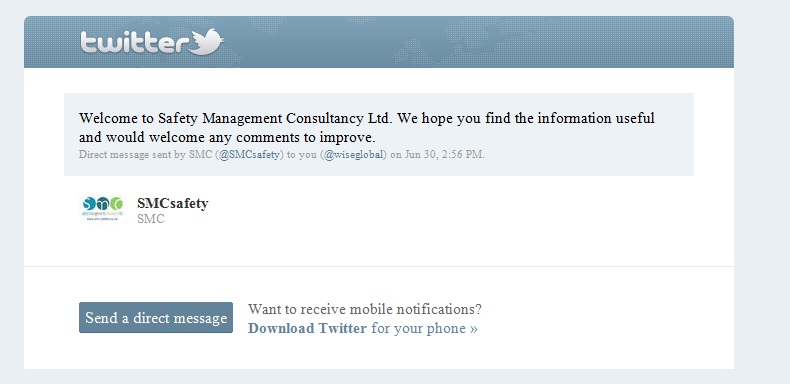Image resolution: width=790 pixels, height=384 pixels.
Task: Click the » chevron after phone
Action: tap(474, 329)
